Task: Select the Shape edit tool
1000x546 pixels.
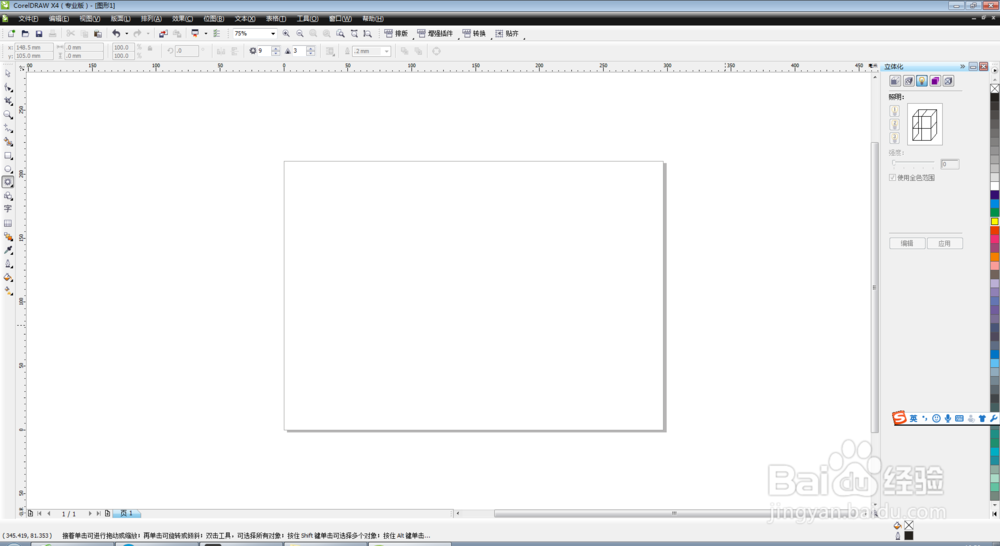Action: click(x=8, y=87)
